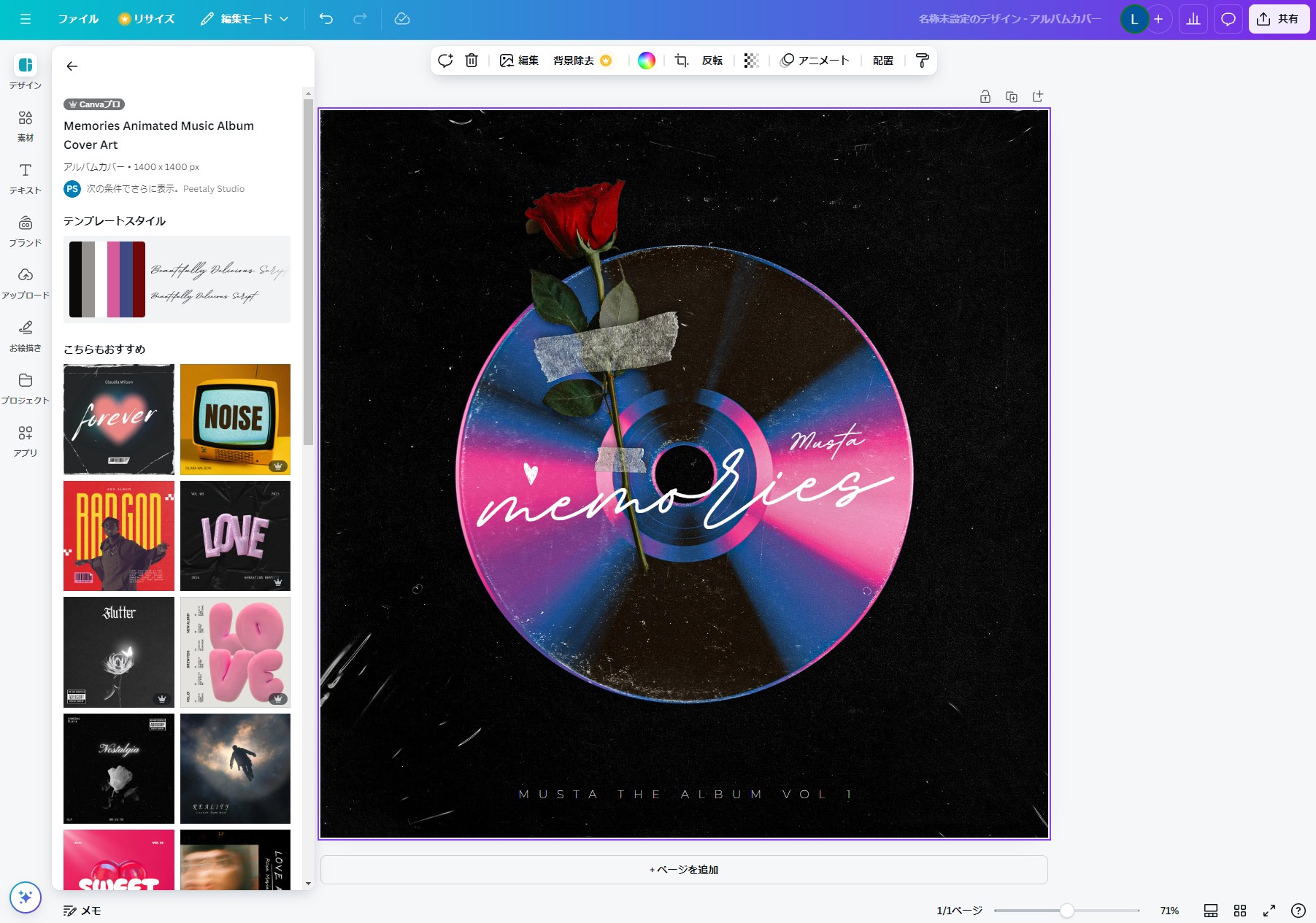1316x923 pixels.
Task: Redo the last action
Action: pyautogui.click(x=360, y=19)
